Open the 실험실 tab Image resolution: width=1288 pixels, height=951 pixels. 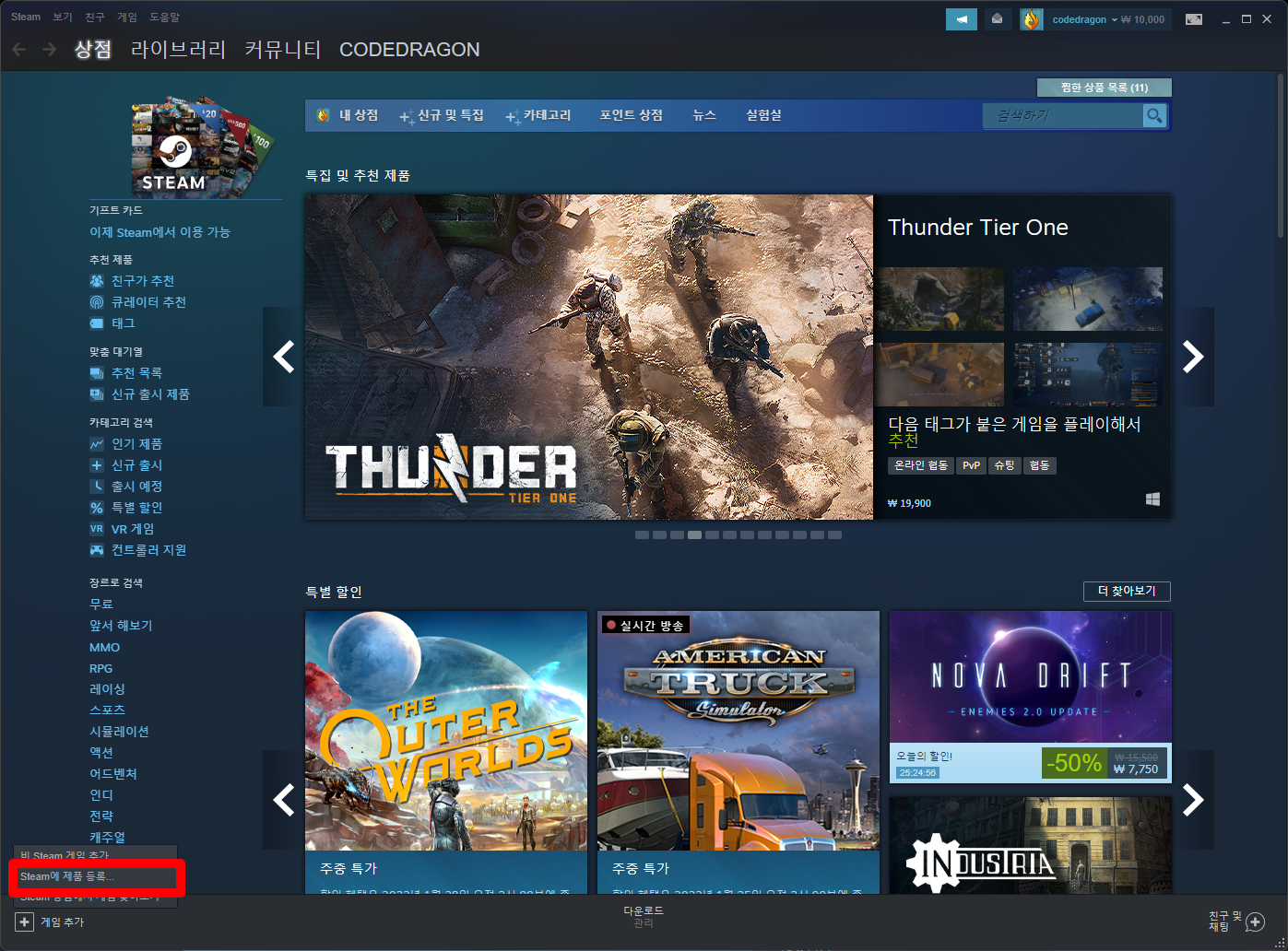tap(764, 115)
